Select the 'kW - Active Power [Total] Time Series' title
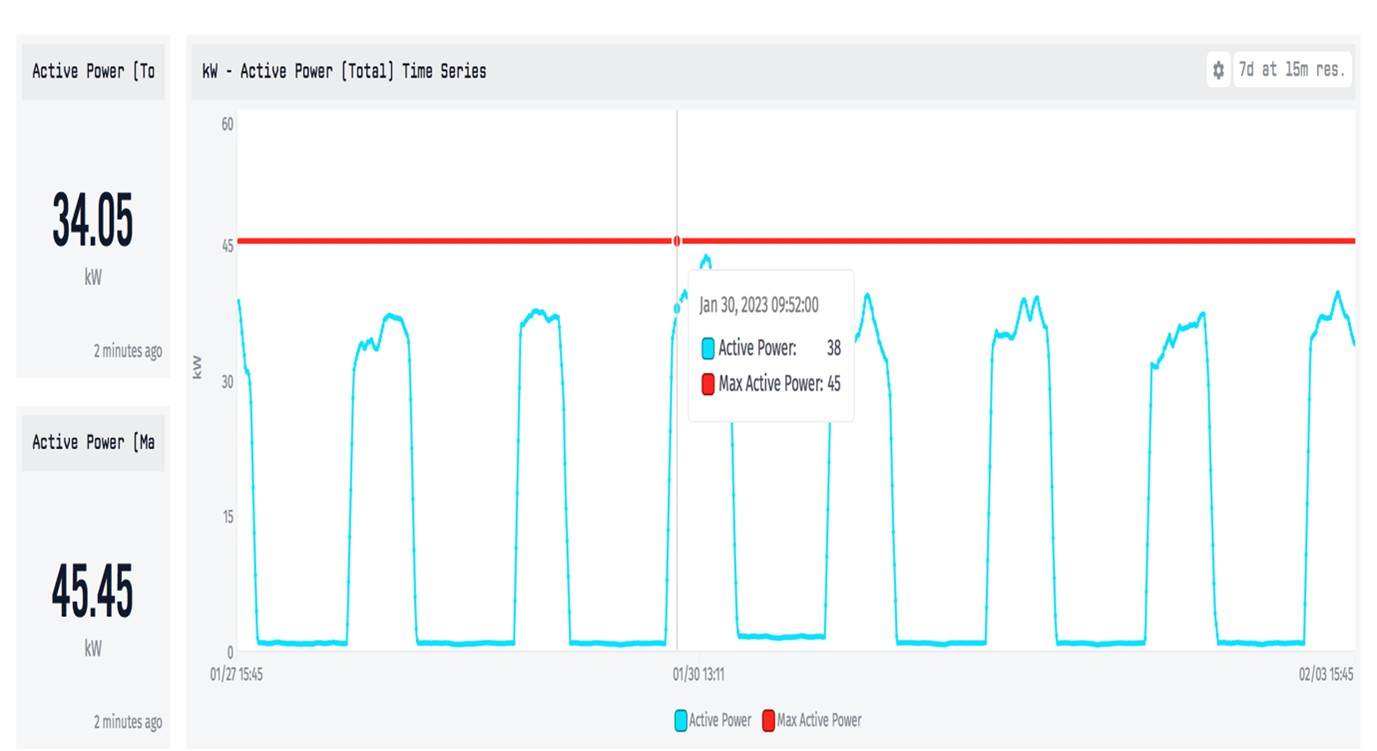The height and width of the screenshot is (751, 1377). pos(344,71)
